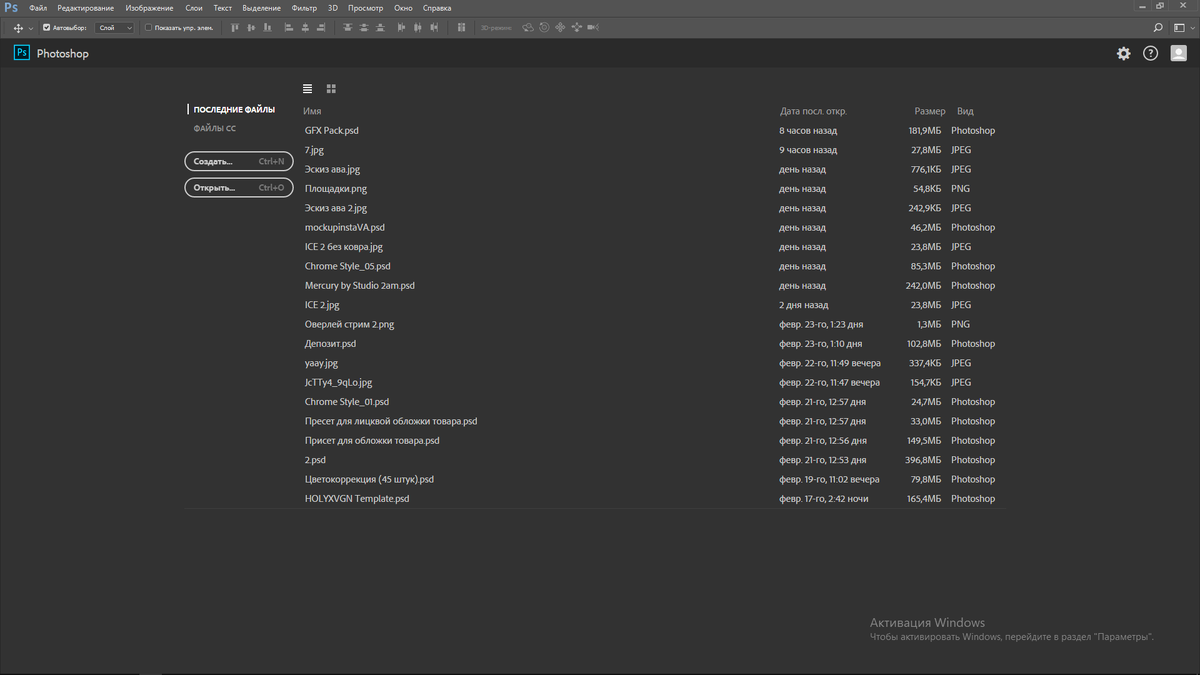This screenshot has height=675, width=1200.
Task: Open the Справка menu
Action: [x=437, y=7]
